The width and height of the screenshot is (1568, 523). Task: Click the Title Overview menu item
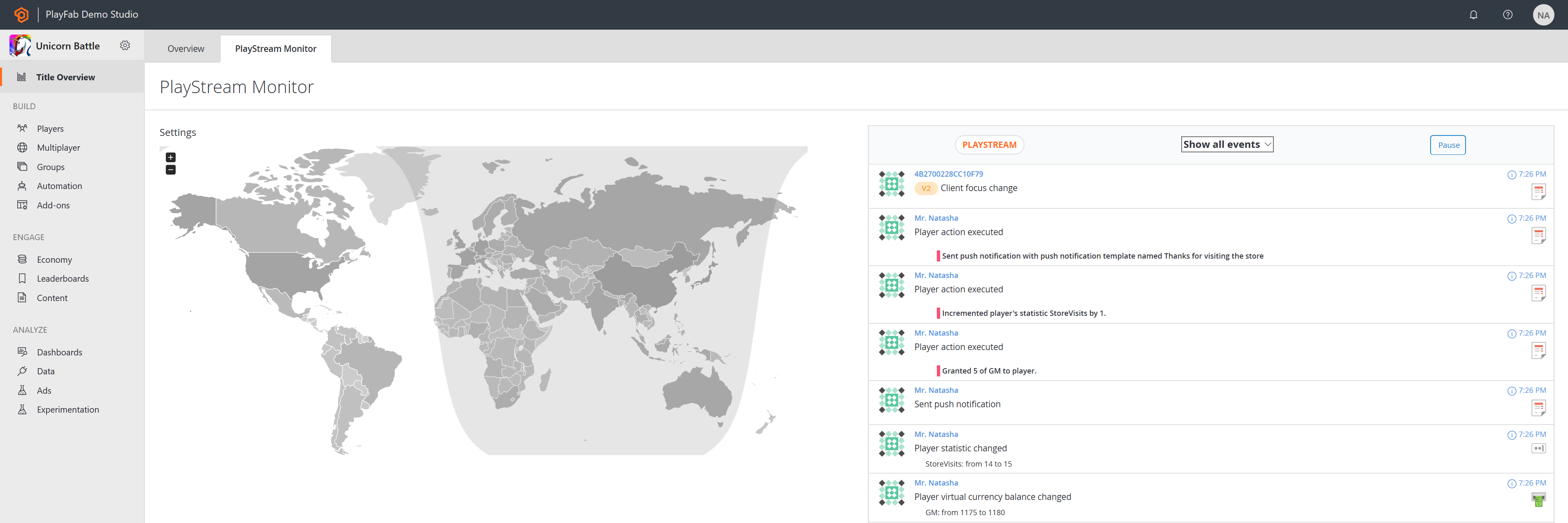65,76
